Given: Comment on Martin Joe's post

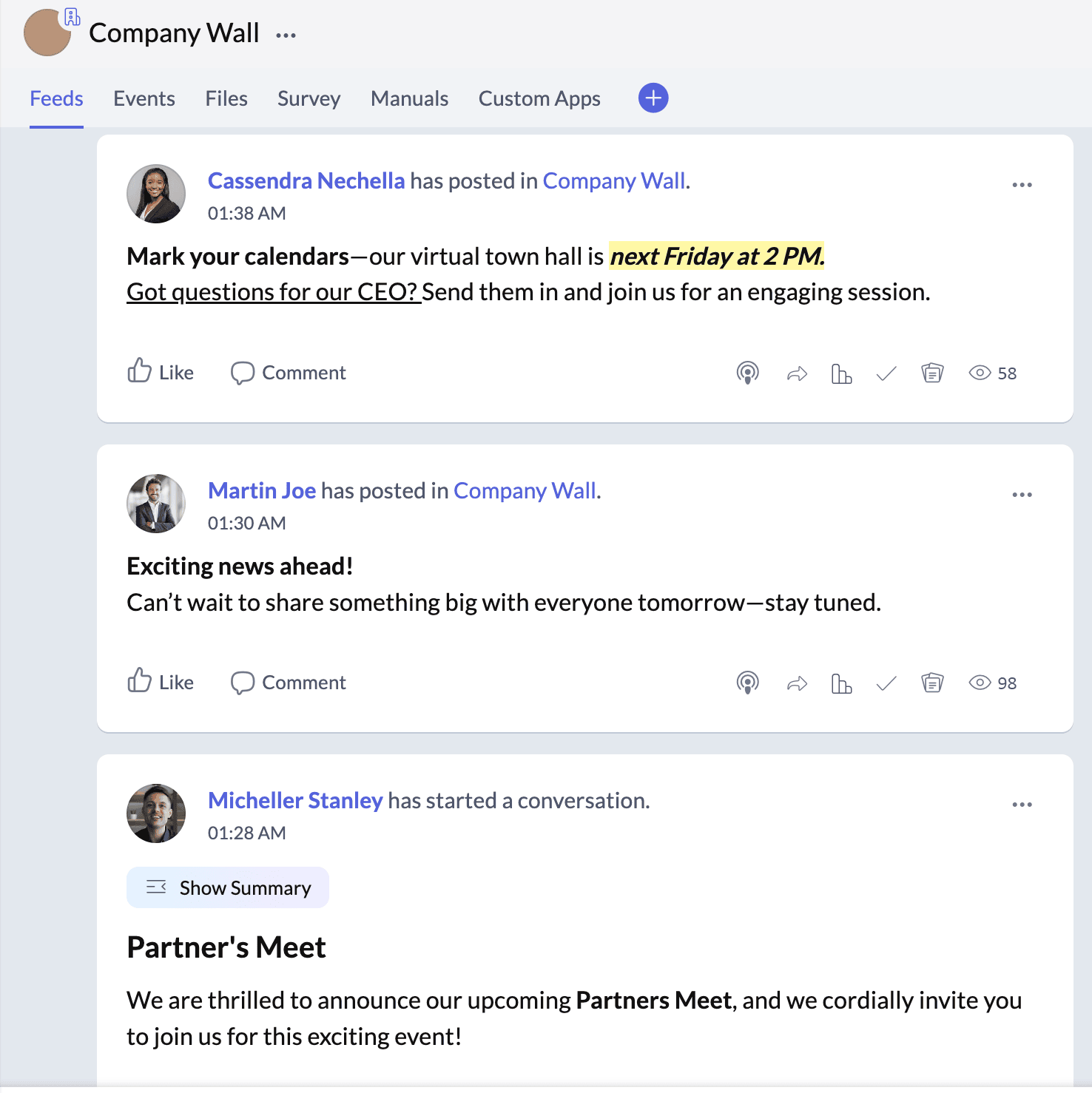Looking at the screenshot, I should (x=289, y=682).
